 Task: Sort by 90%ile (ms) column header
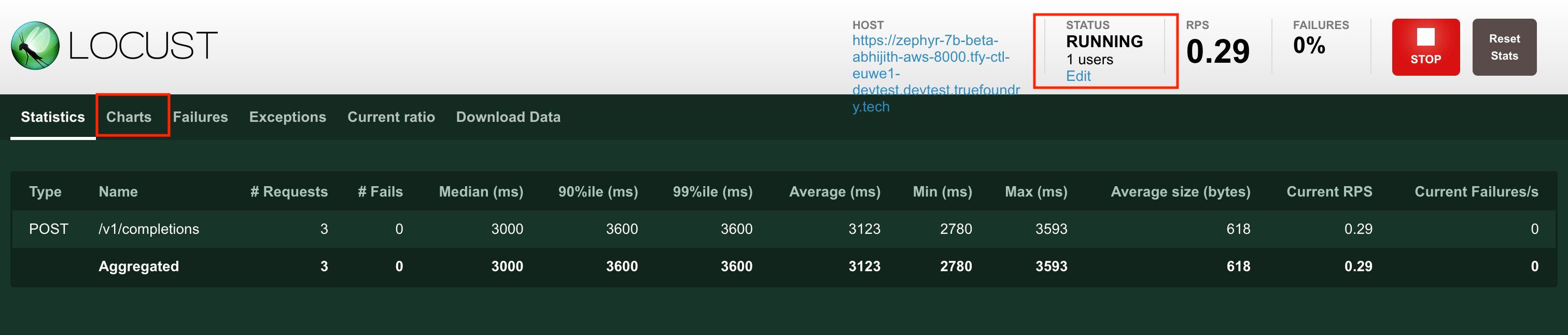tap(598, 192)
